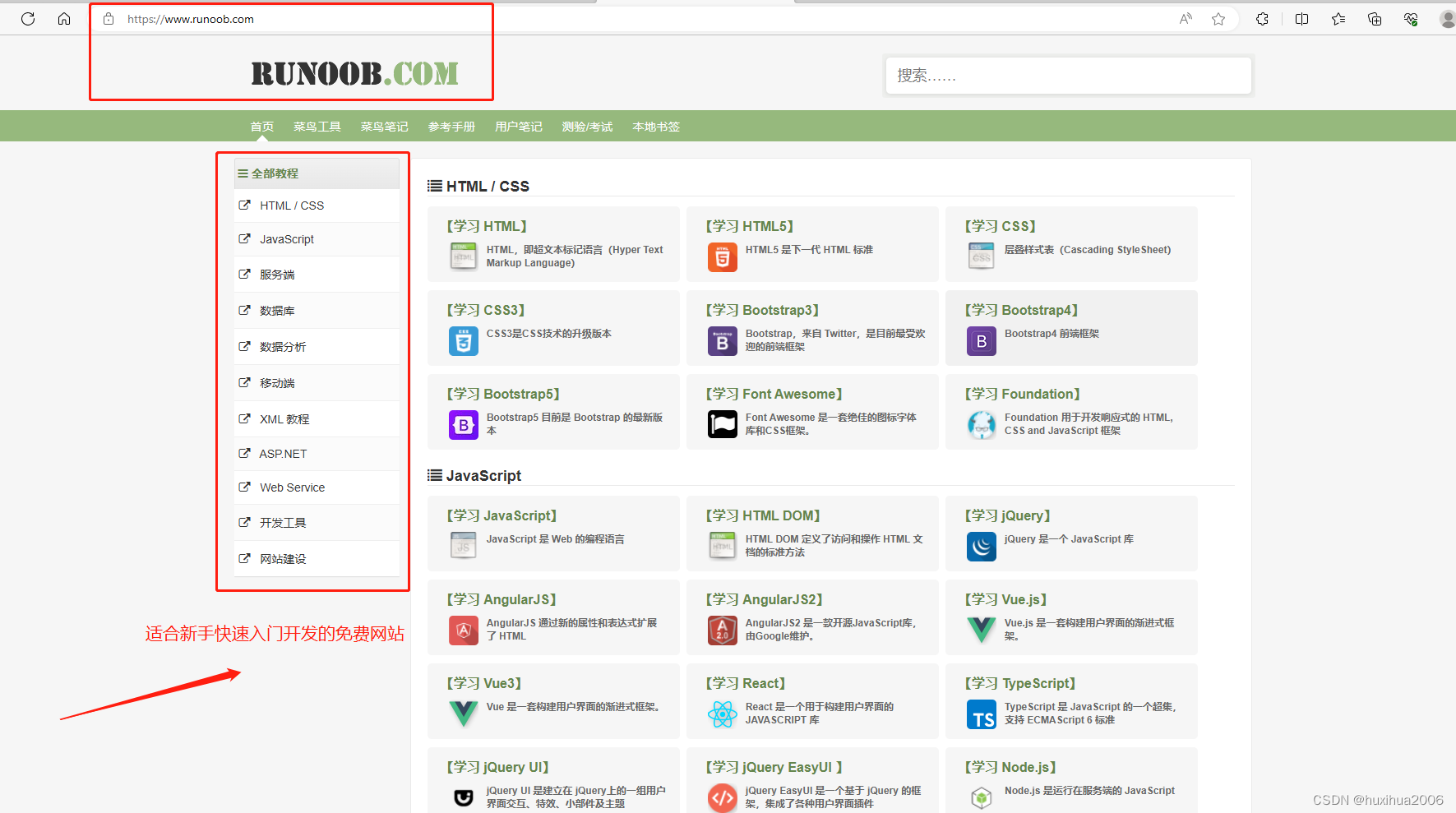This screenshot has height=813, width=1456.
Task: Click the RUNOOB.COM logo
Action: coord(355,73)
